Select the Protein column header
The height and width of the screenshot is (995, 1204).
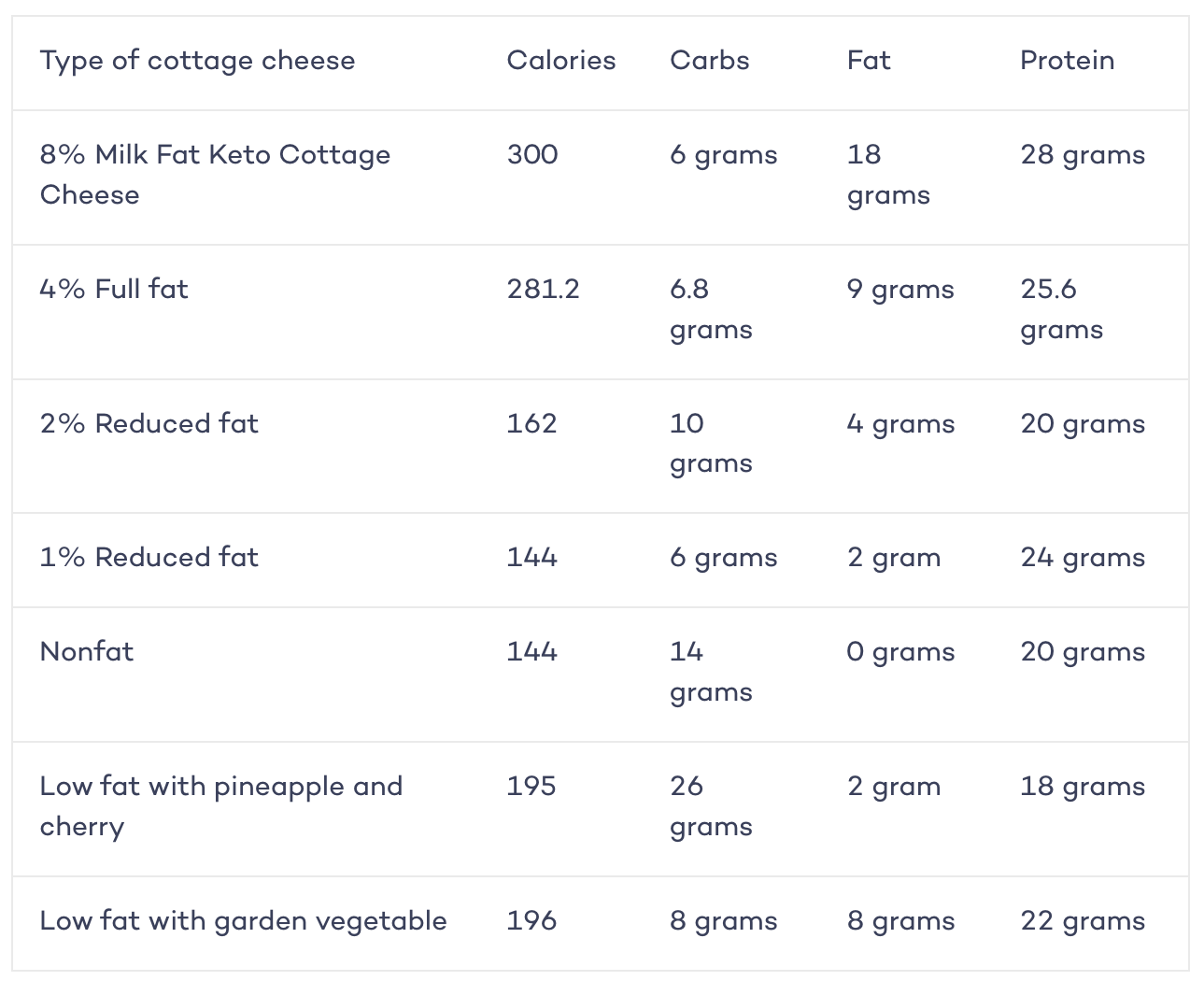(1067, 61)
